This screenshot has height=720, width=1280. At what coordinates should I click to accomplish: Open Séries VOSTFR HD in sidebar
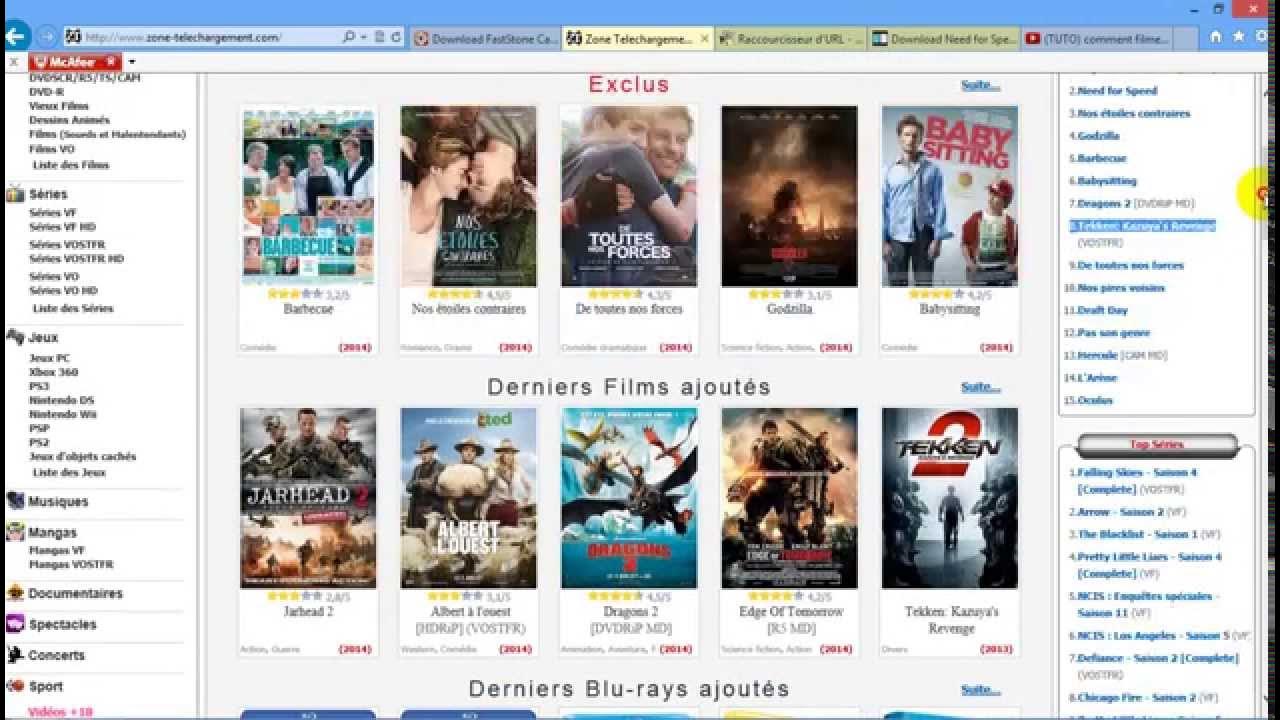(x=76, y=259)
